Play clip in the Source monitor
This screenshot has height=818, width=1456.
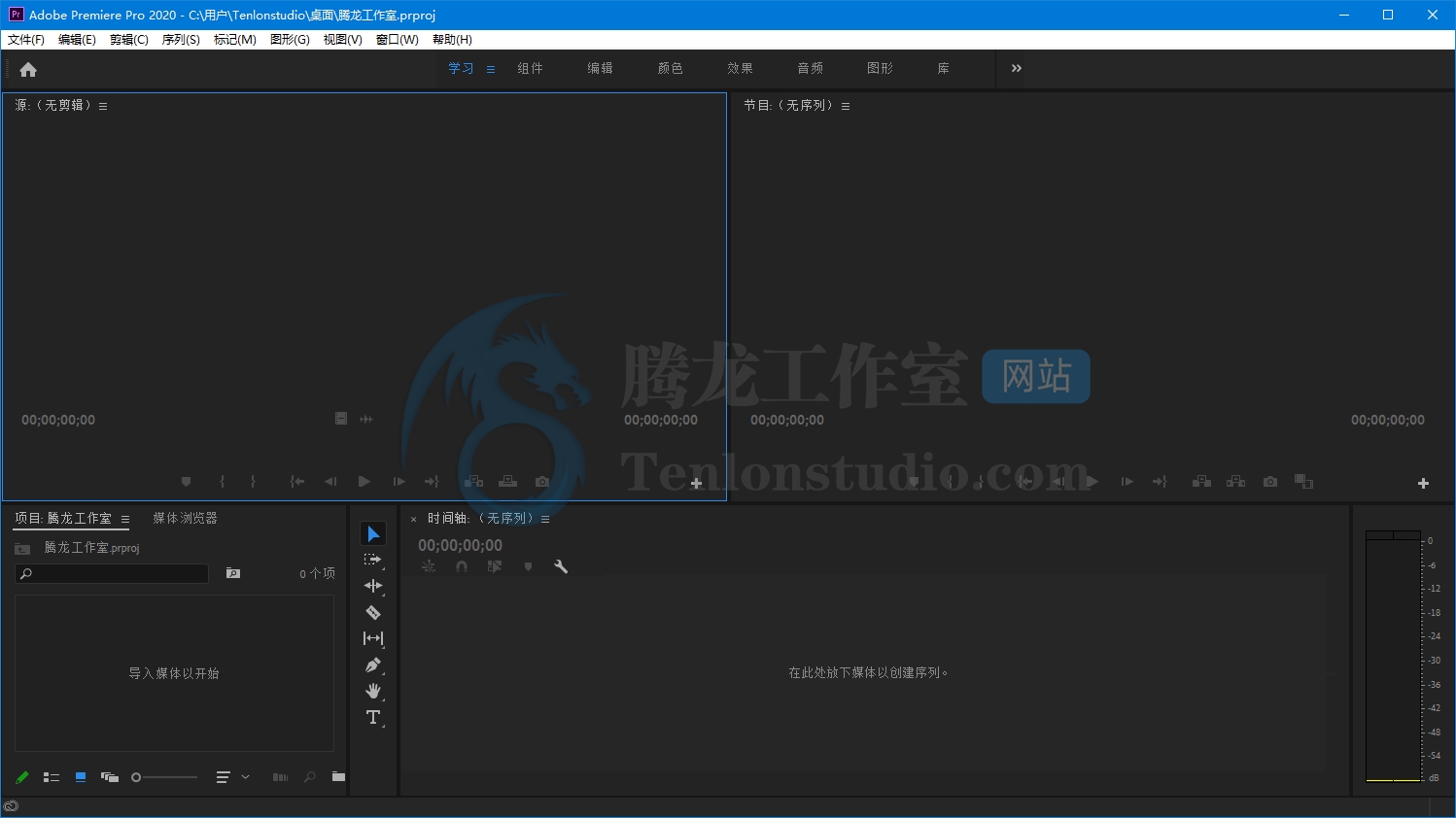(364, 482)
